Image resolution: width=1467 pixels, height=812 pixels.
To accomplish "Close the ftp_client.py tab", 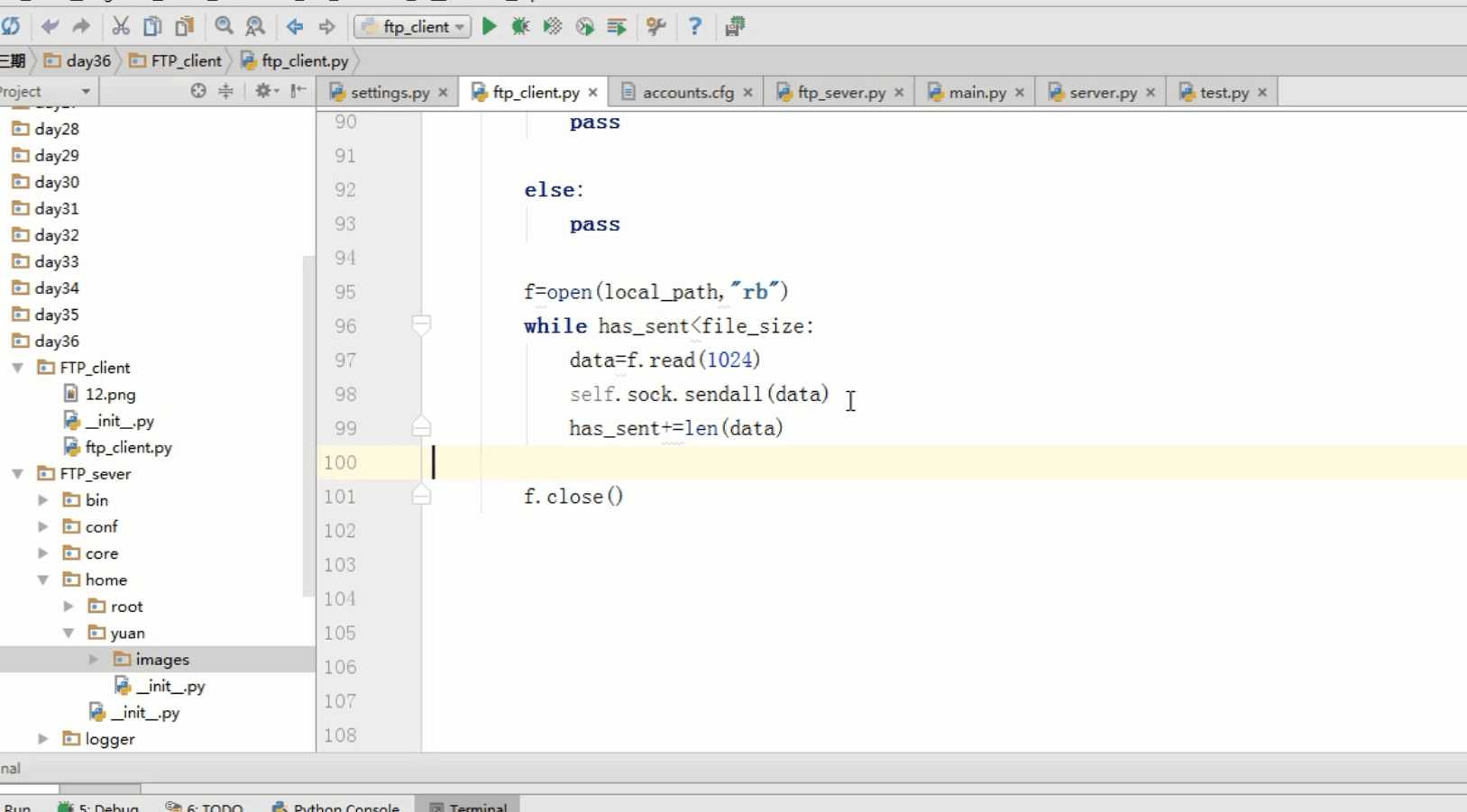I will pos(592,92).
